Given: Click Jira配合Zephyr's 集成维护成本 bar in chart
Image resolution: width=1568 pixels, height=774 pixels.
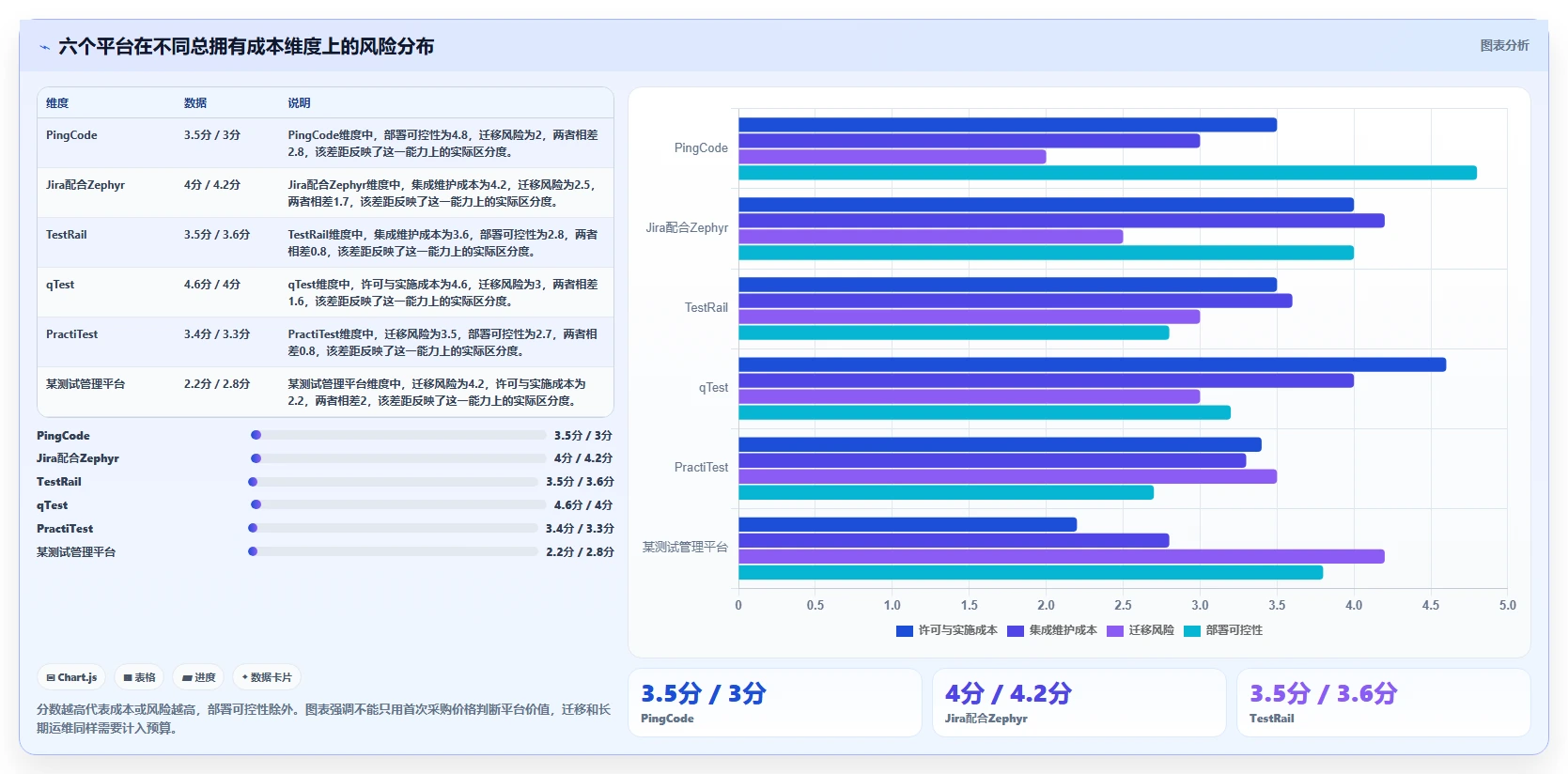Looking at the screenshot, I should click(x=1062, y=221).
